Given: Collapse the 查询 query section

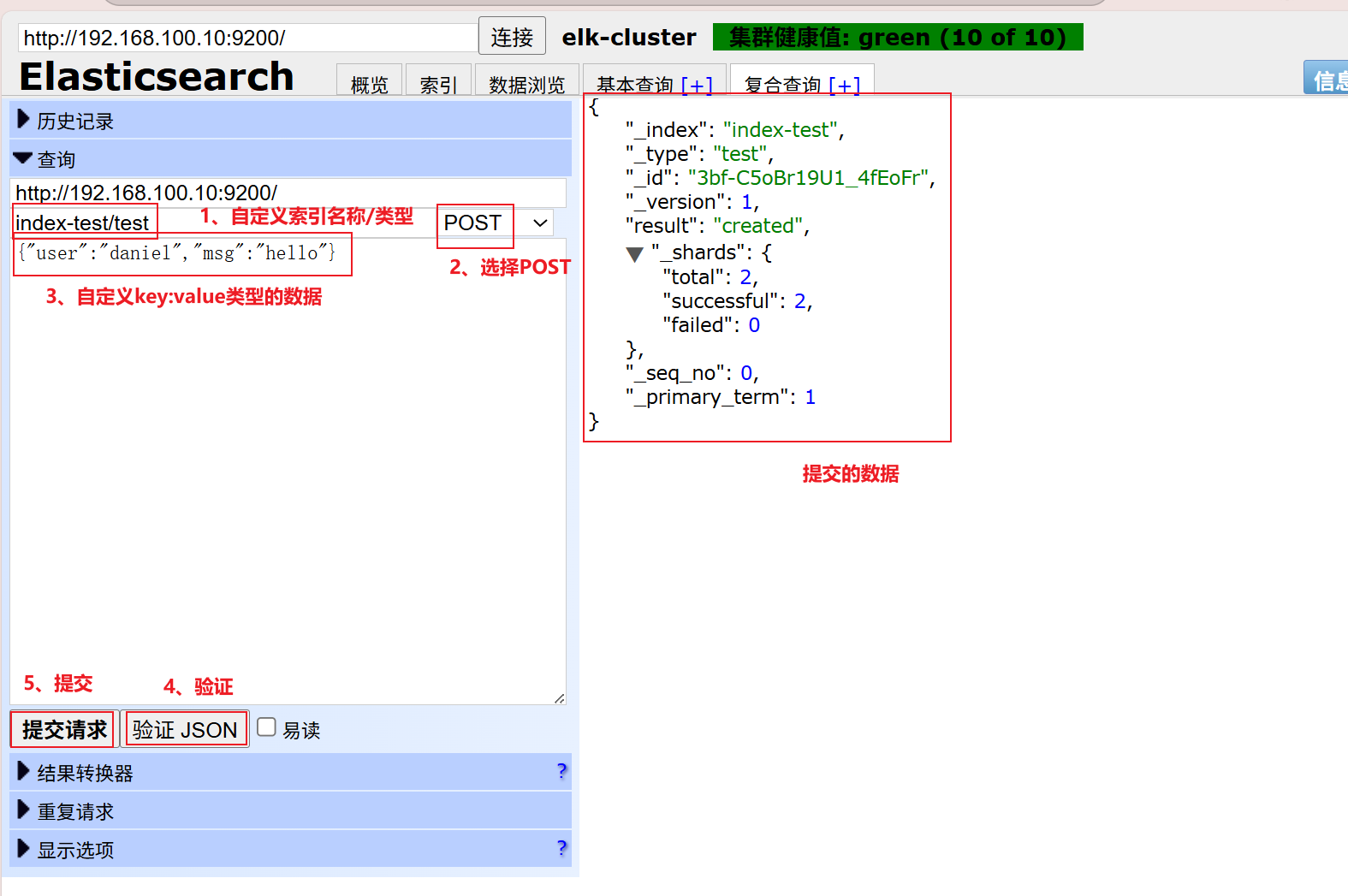Looking at the screenshot, I should click(x=290, y=159).
